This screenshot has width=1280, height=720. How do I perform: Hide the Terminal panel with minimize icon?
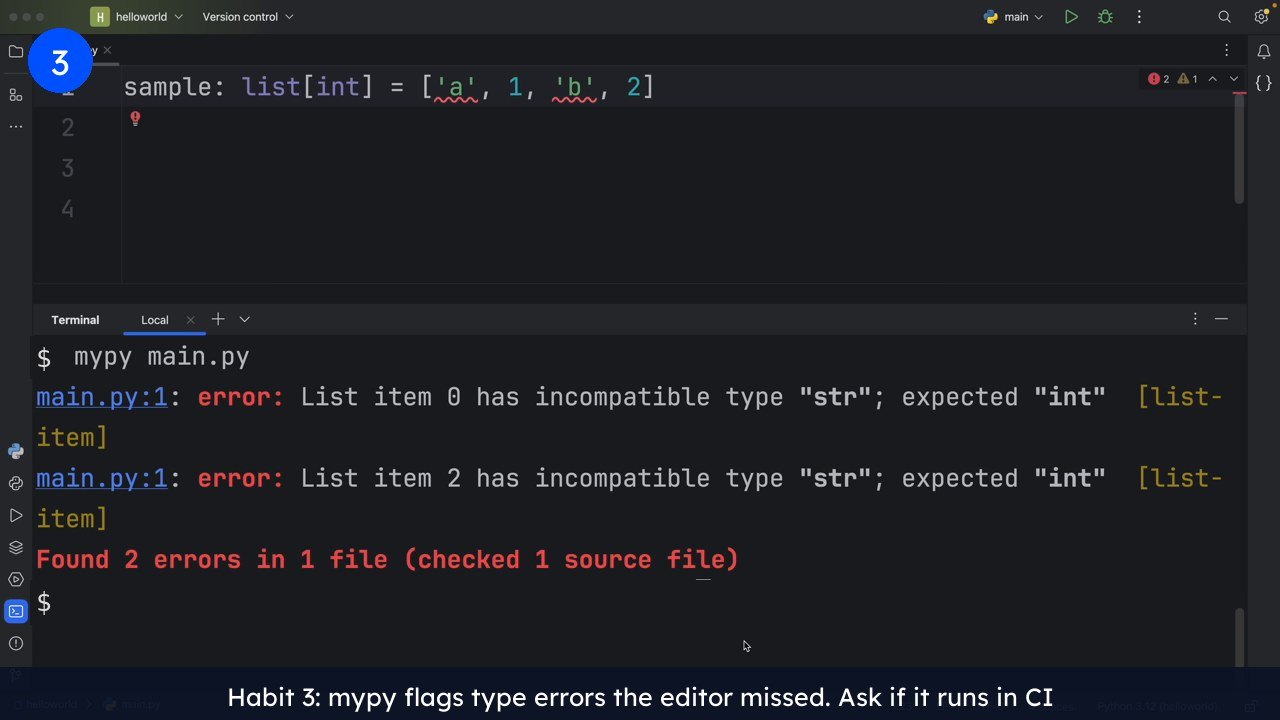pyautogui.click(x=1221, y=319)
